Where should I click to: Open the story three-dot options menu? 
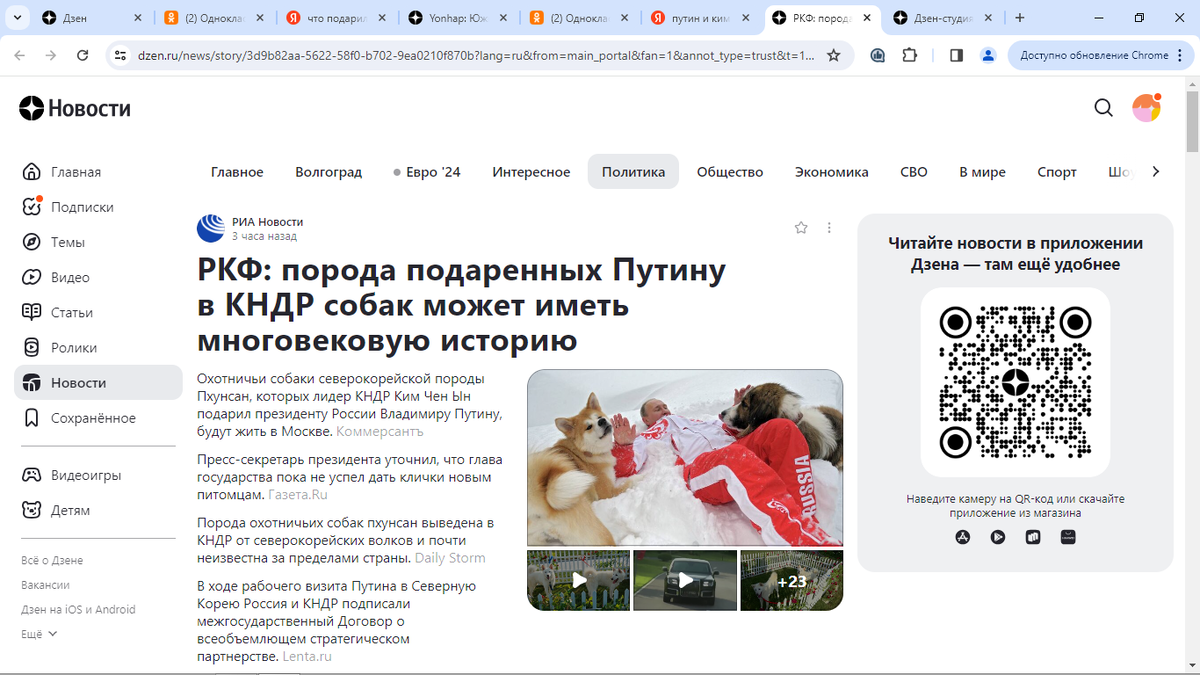coord(829,228)
